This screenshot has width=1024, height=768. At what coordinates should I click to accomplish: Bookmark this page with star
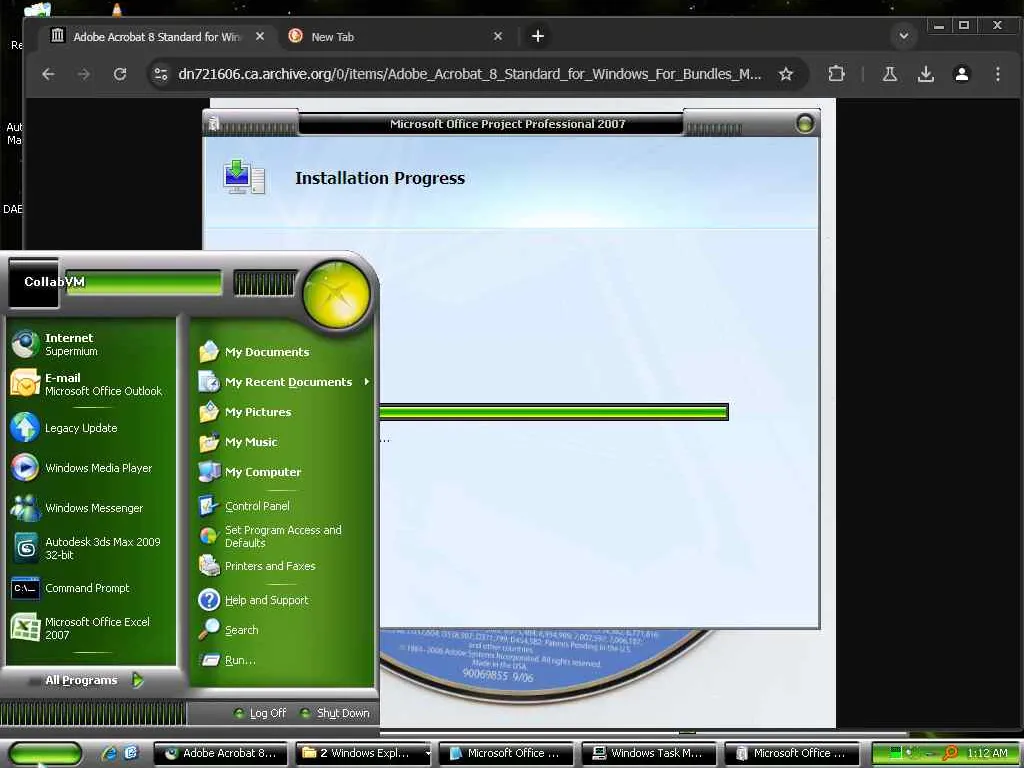coord(786,74)
